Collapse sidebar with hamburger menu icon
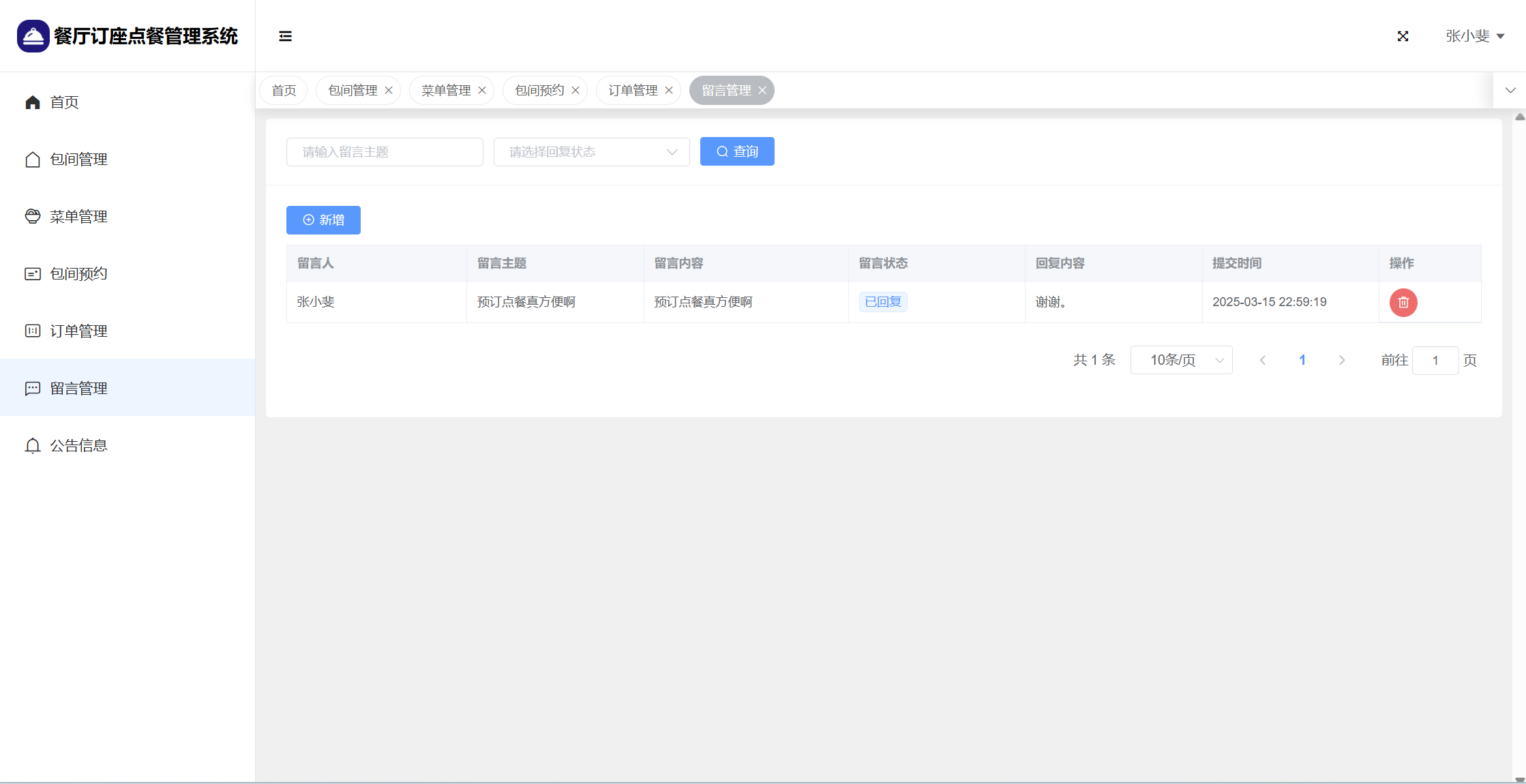Viewport: 1526px width, 784px height. pyautogui.click(x=285, y=36)
